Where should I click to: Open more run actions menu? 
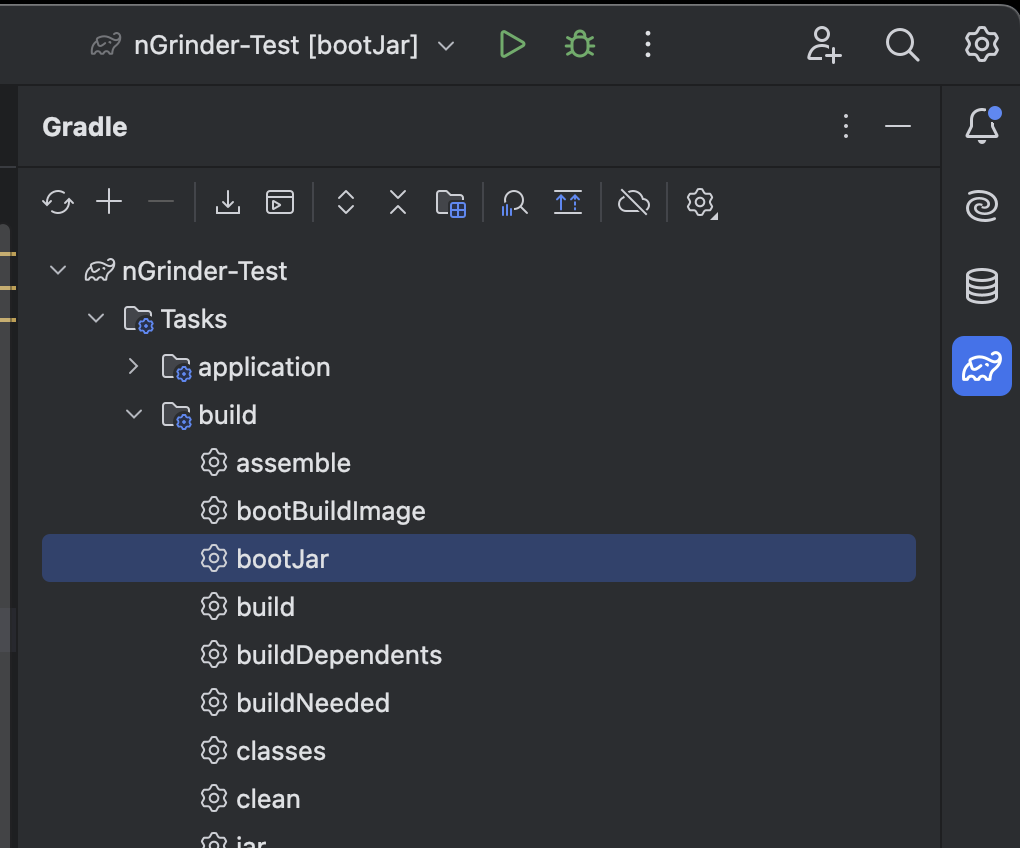[647, 45]
